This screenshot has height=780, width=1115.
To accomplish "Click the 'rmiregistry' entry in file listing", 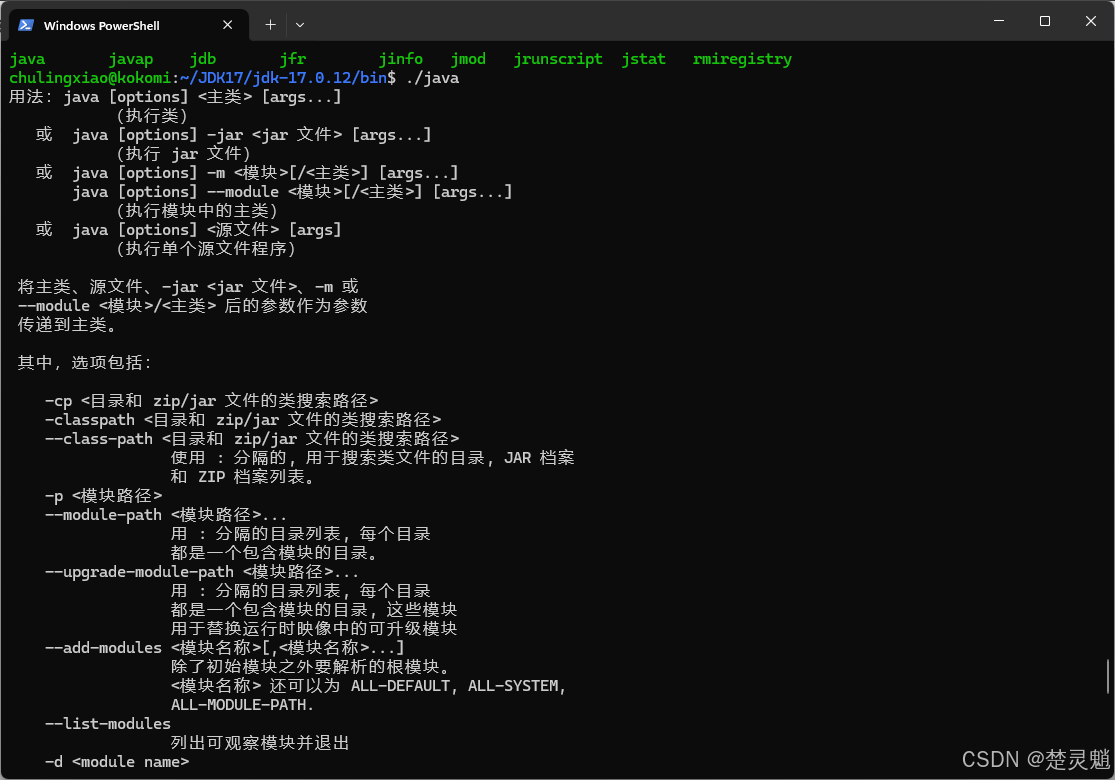I will click(742, 59).
